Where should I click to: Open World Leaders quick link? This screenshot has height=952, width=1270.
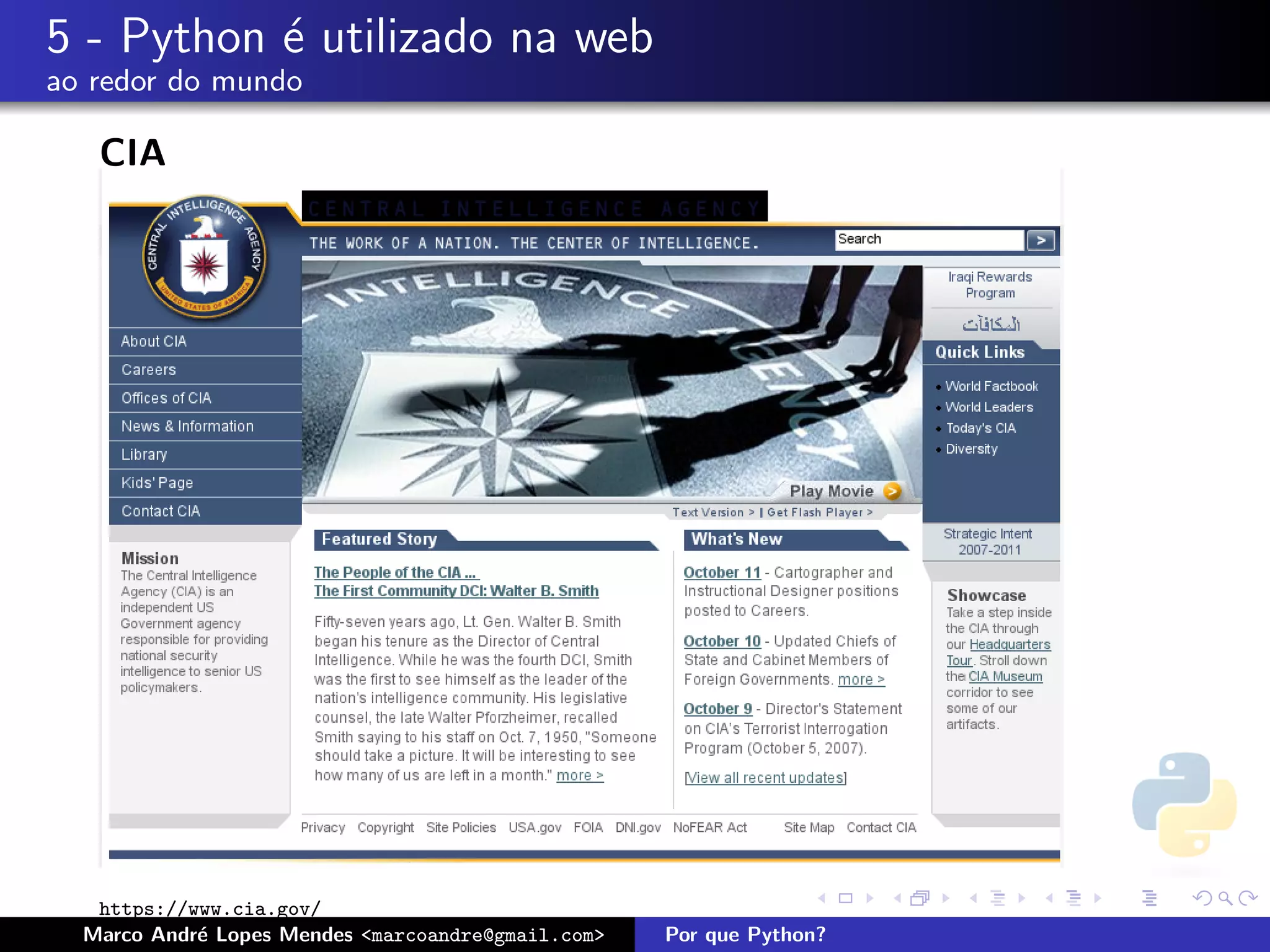click(x=989, y=408)
